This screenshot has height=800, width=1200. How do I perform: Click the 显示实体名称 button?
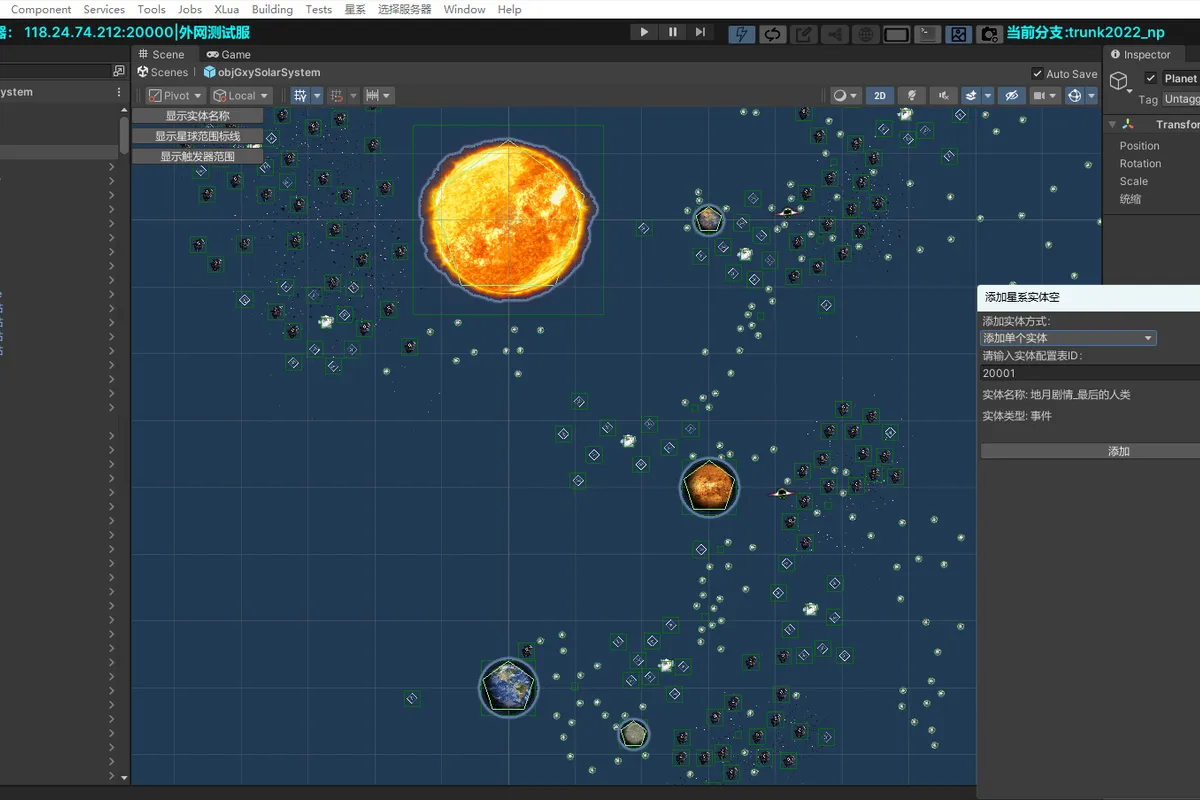click(x=198, y=116)
